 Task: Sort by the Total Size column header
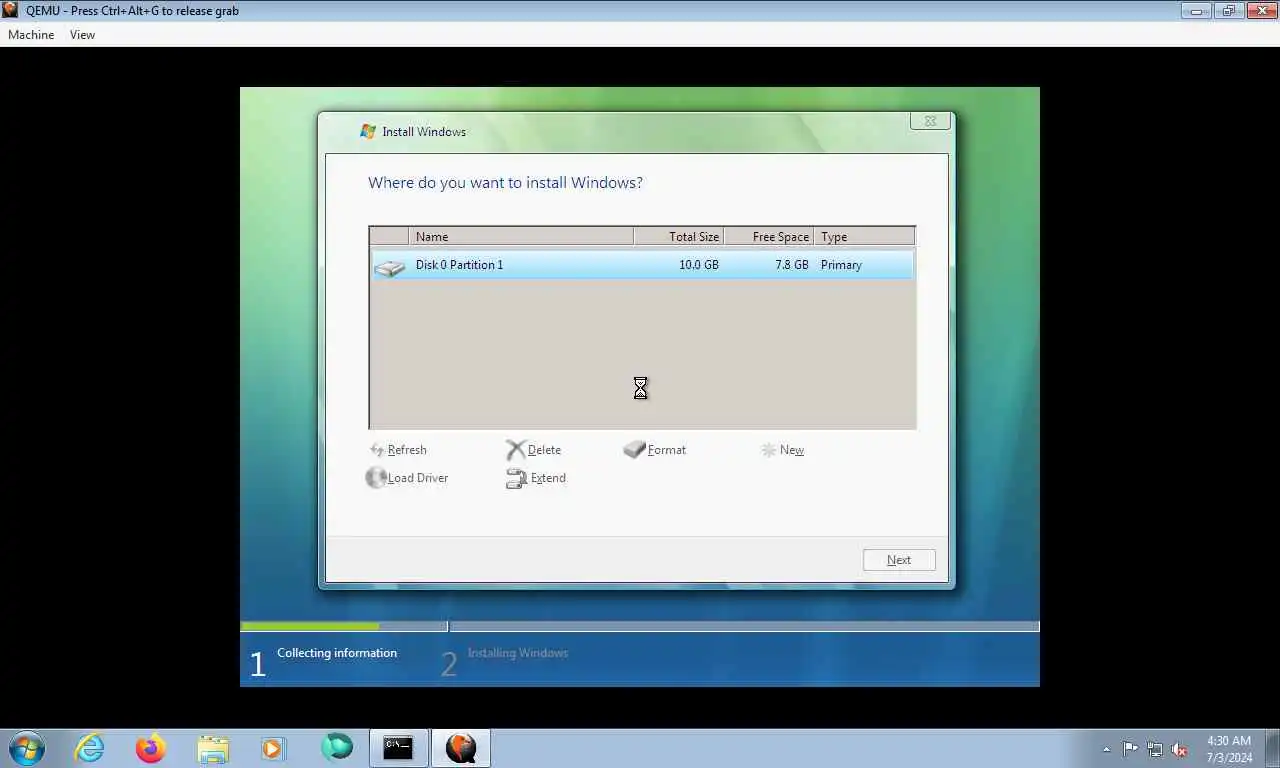[x=679, y=237]
